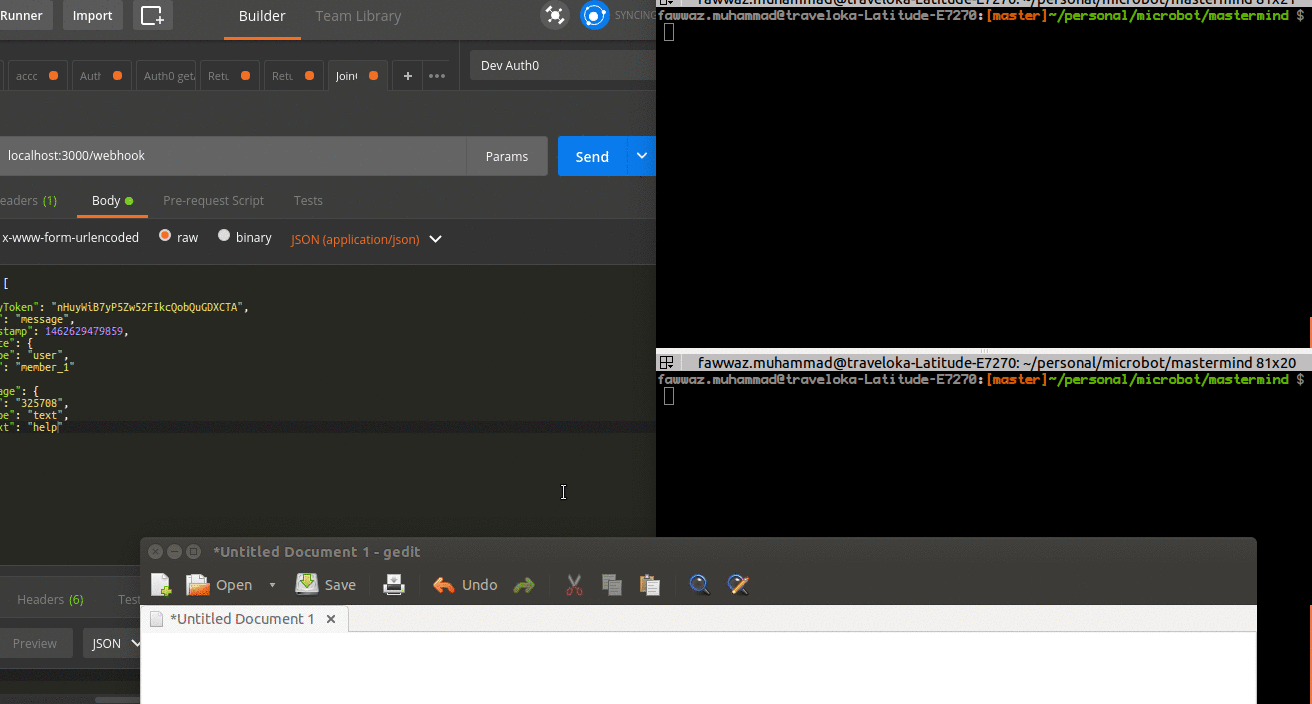
Task: Open gedit Find and Replace tool
Action: [738, 585]
